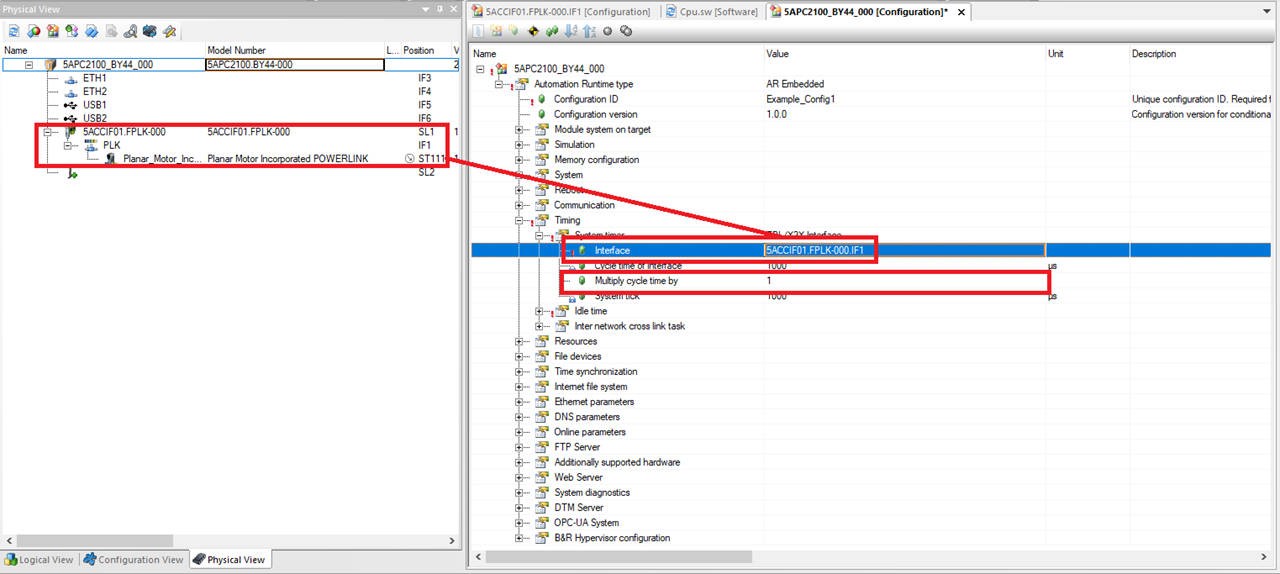Expand the Memory configuration node

coord(519,160)
